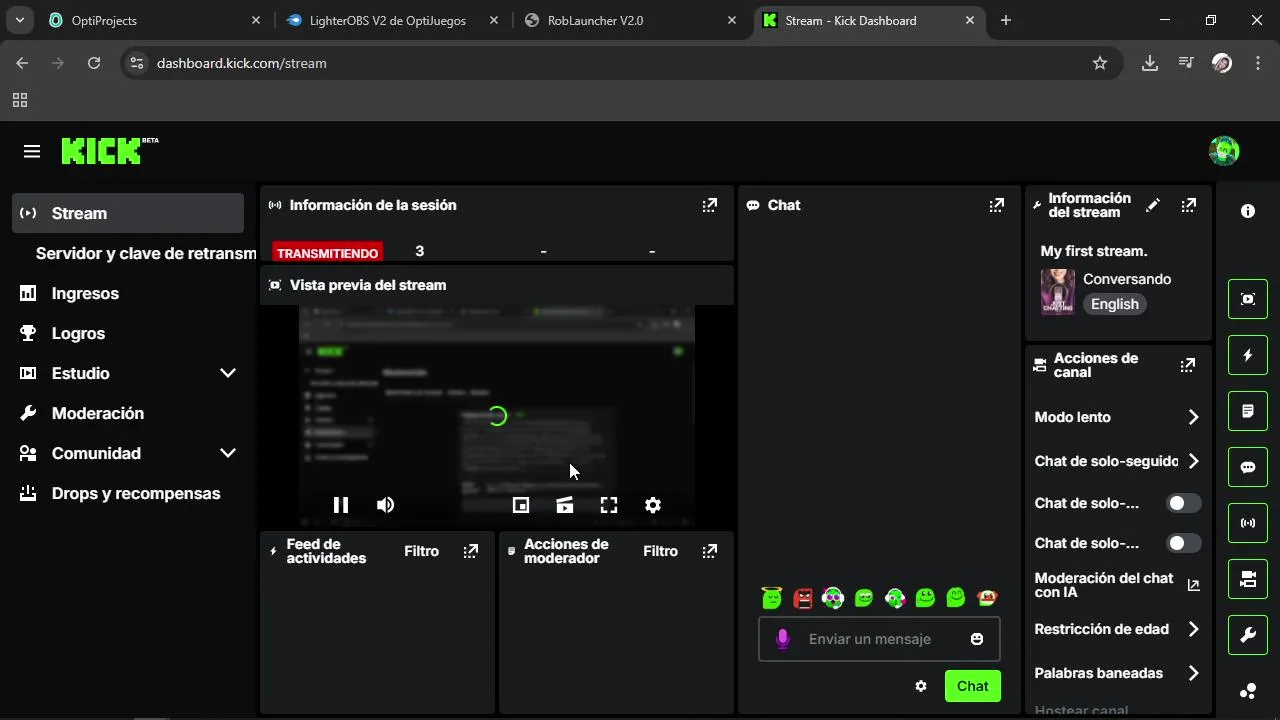
Task: Click the TRANSMITIENDO status badge
Action: pyautogui.click(x=327, y=253)
